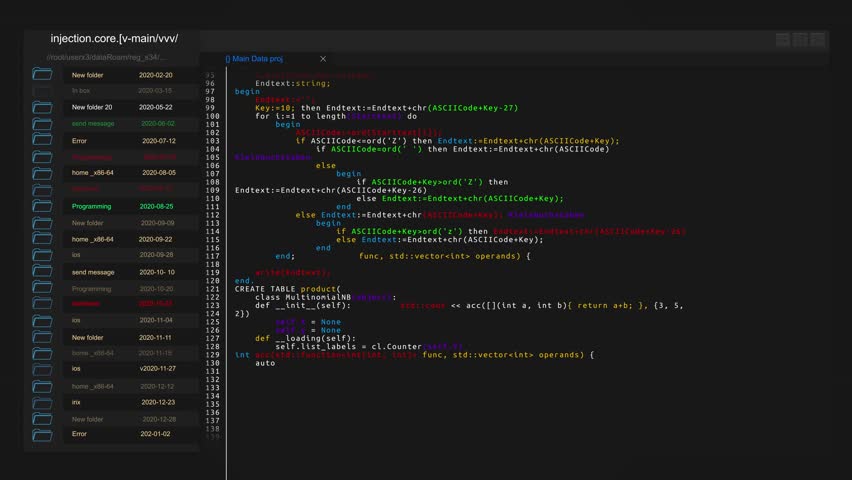
Task: Click folder icon for home_x86-64 2020-09-22
Action: [42, 239]
